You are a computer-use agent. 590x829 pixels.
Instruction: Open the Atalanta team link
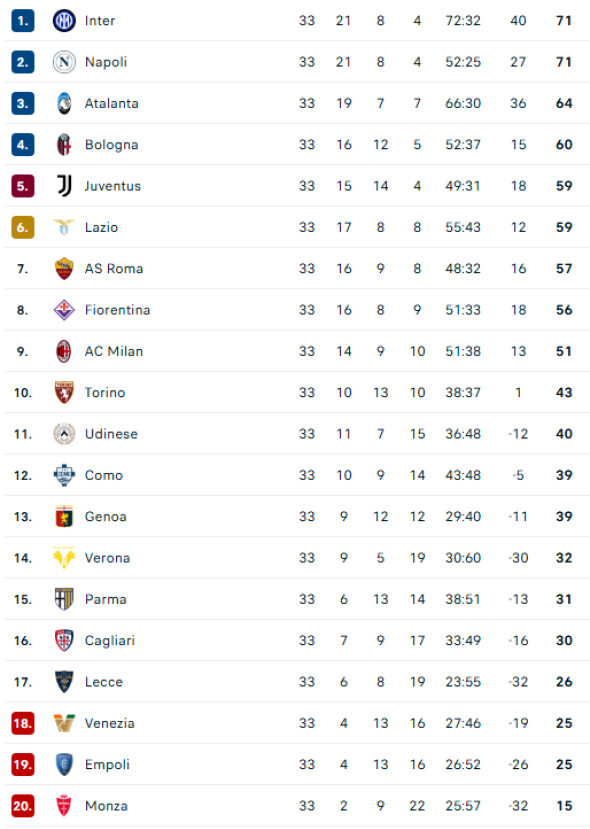[x=112, y=103]
